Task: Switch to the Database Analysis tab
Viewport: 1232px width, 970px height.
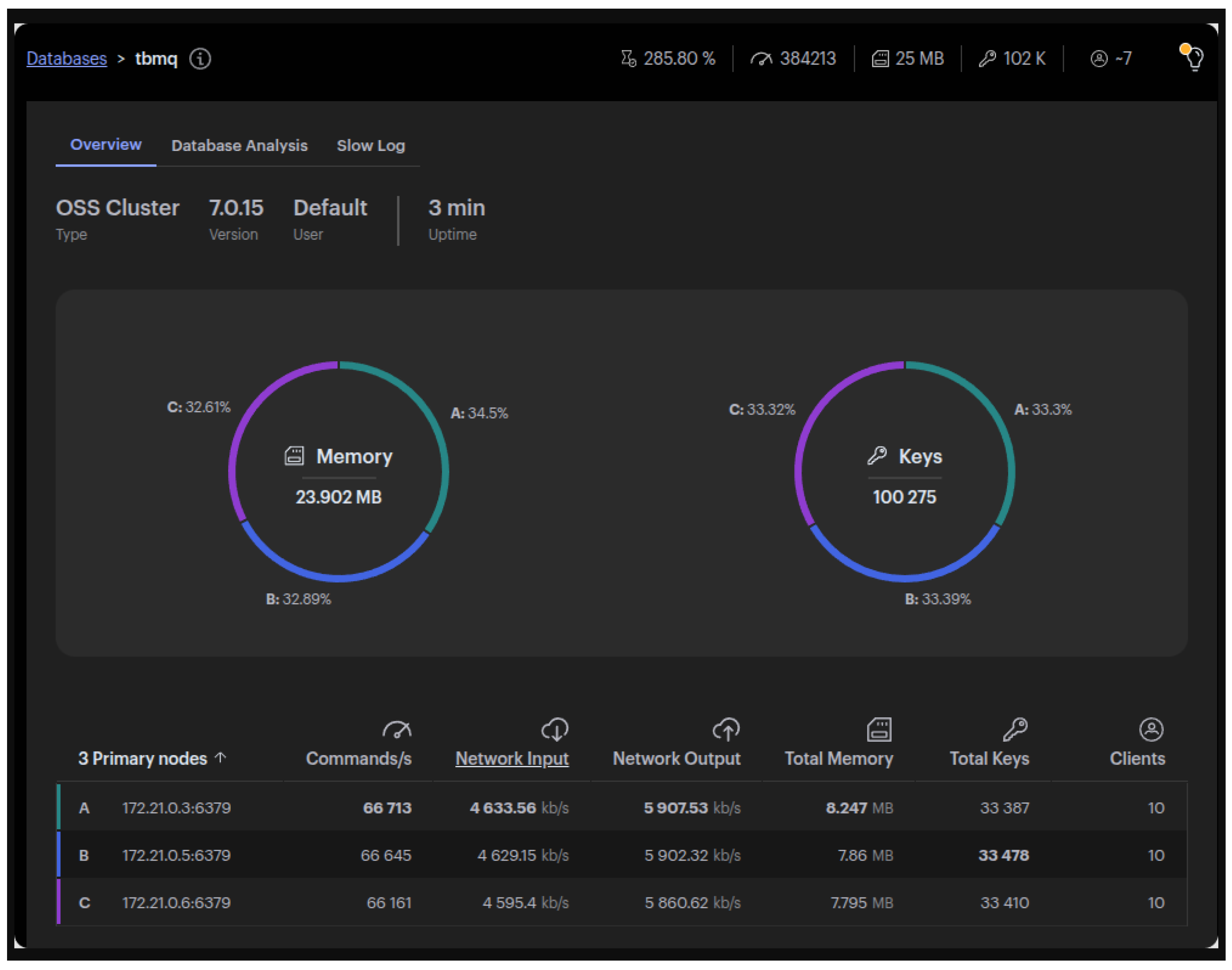Action: point(239,146)
